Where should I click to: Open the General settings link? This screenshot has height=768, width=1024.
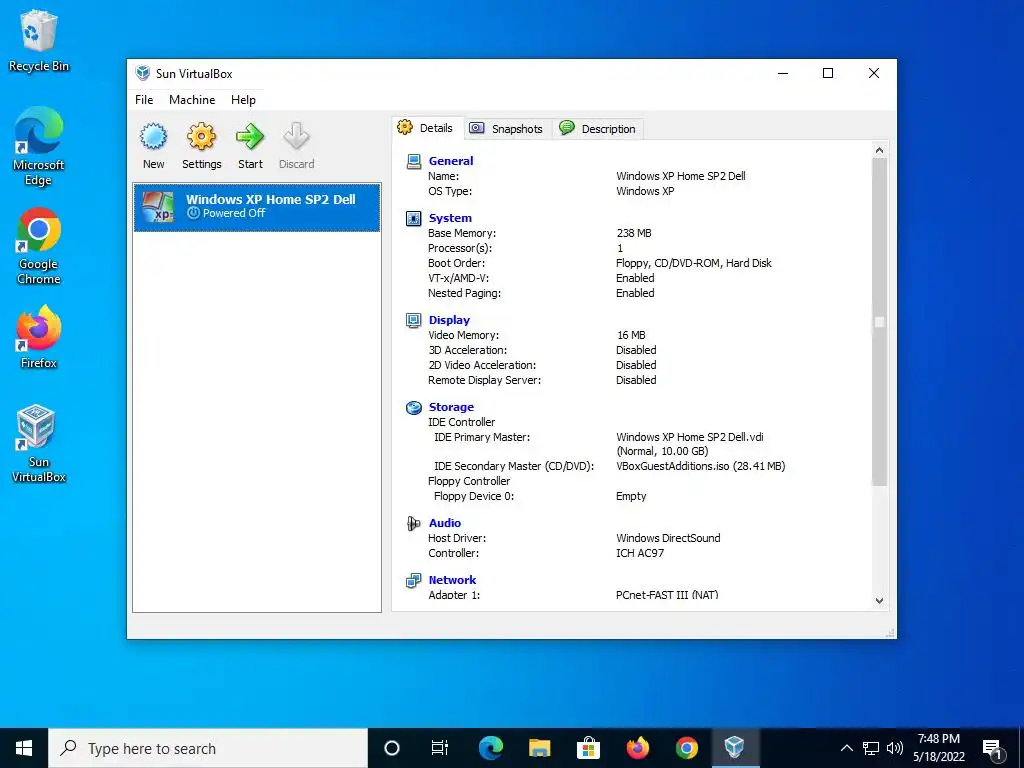point(451,161)
